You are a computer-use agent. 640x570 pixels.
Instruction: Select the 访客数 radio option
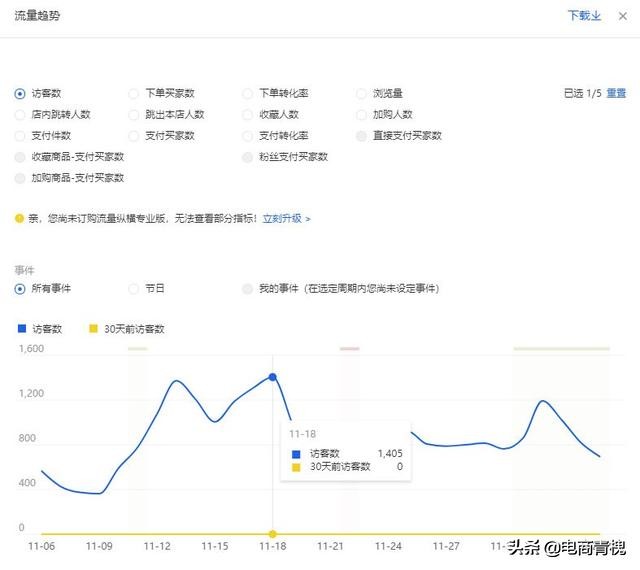pyautogui.click(x=20, y=94)
